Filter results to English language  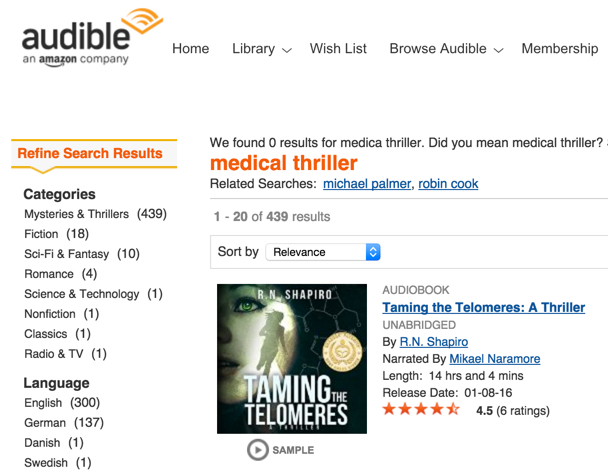click(43, 403)
